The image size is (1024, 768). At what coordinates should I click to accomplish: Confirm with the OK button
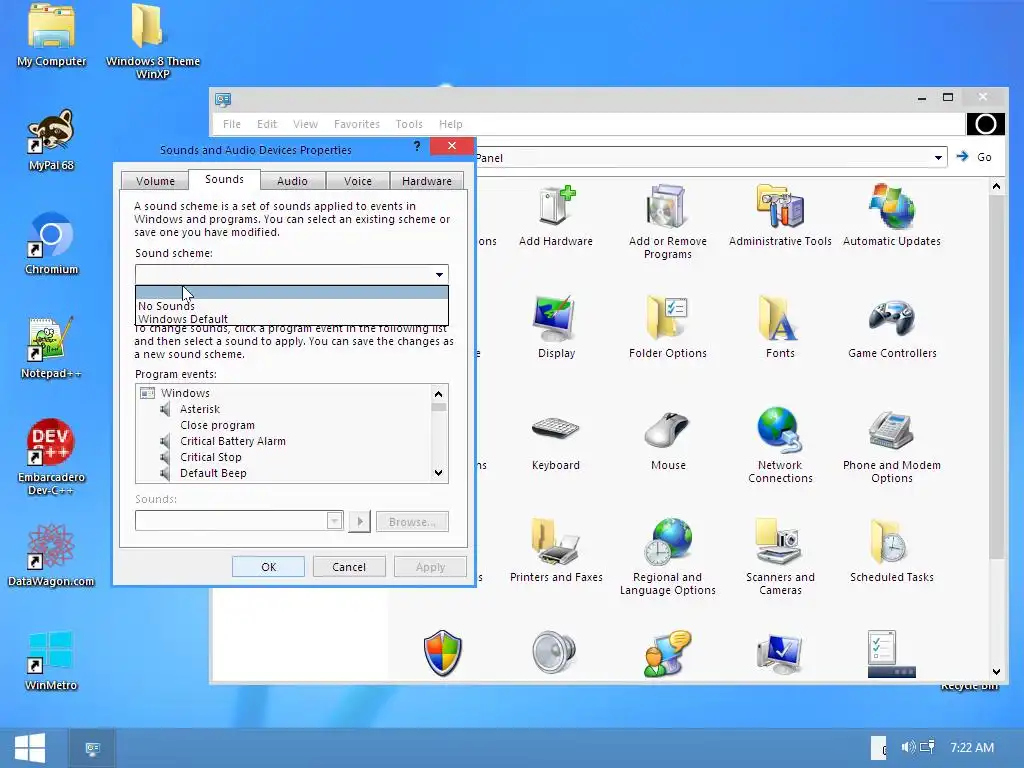pos(268,567)
